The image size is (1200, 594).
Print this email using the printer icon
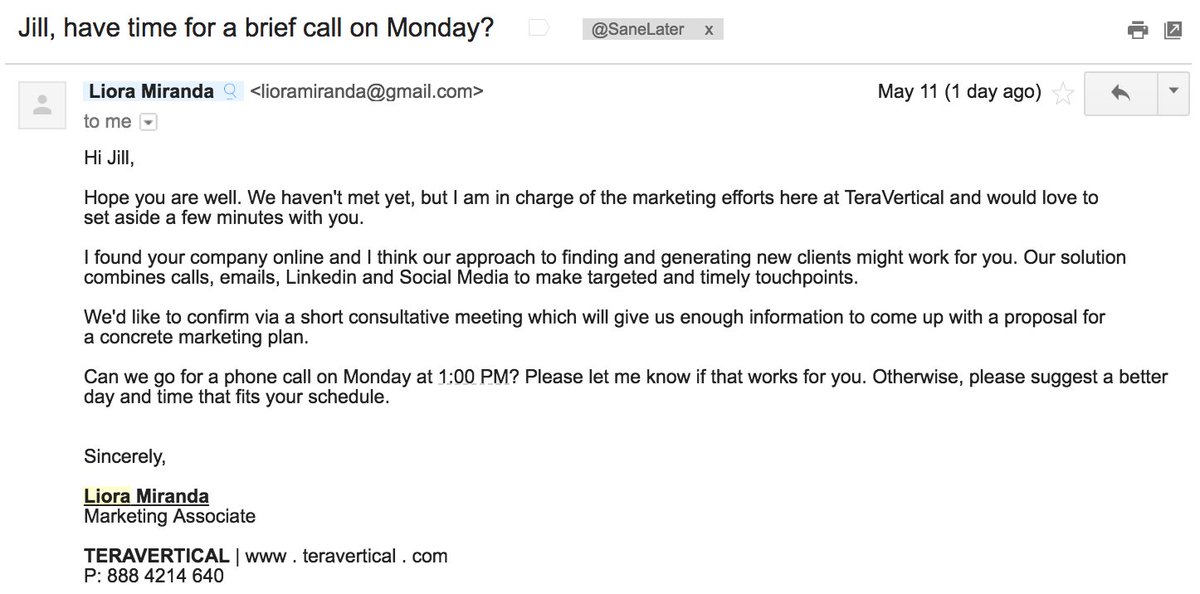(x=1138, y=30)
